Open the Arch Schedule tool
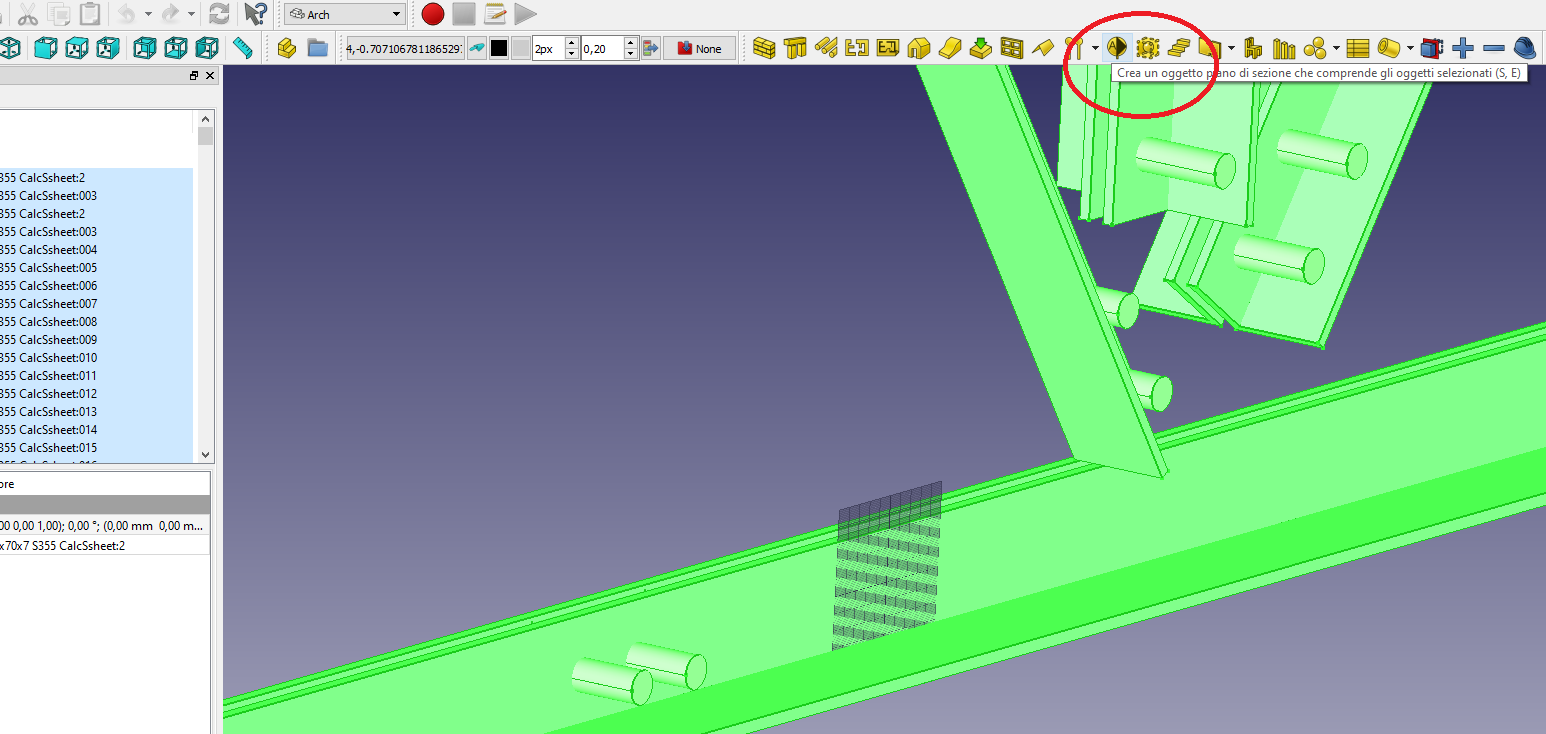 [1357, 47]
